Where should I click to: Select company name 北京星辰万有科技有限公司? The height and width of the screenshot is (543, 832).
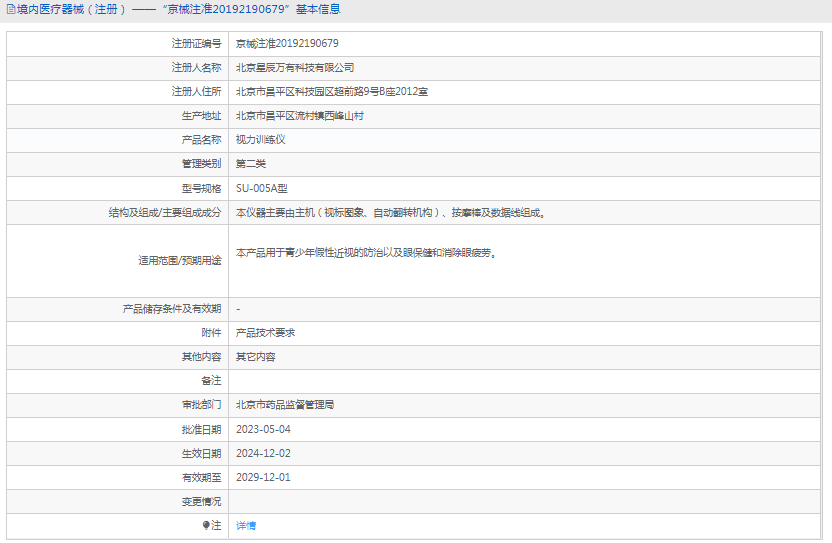click(x=295, y=67)
